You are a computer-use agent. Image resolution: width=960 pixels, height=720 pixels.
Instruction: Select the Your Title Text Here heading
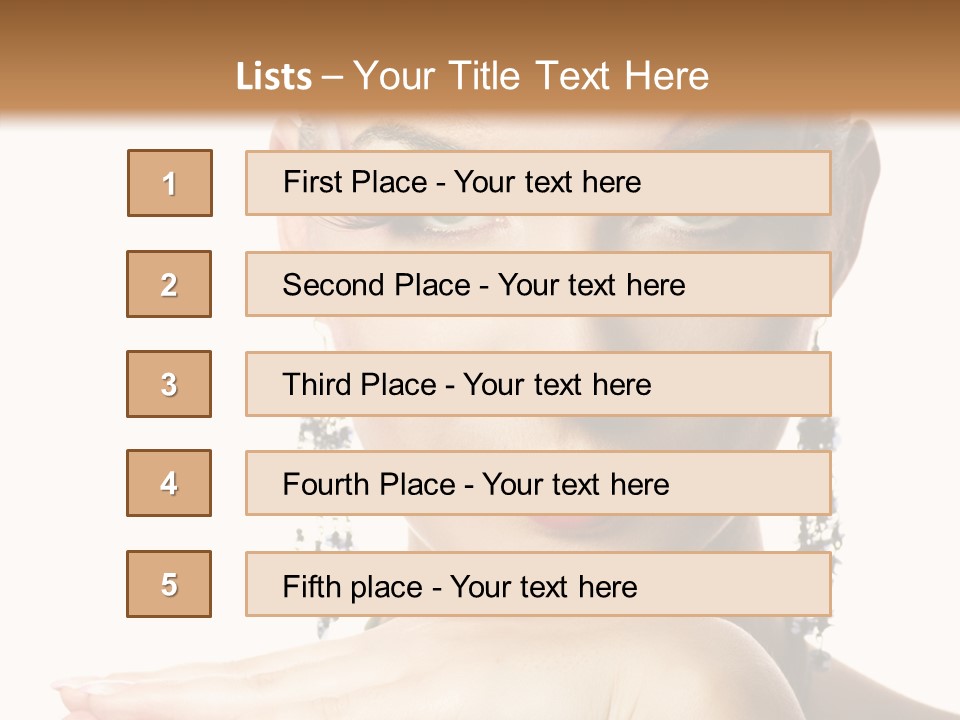531,76
